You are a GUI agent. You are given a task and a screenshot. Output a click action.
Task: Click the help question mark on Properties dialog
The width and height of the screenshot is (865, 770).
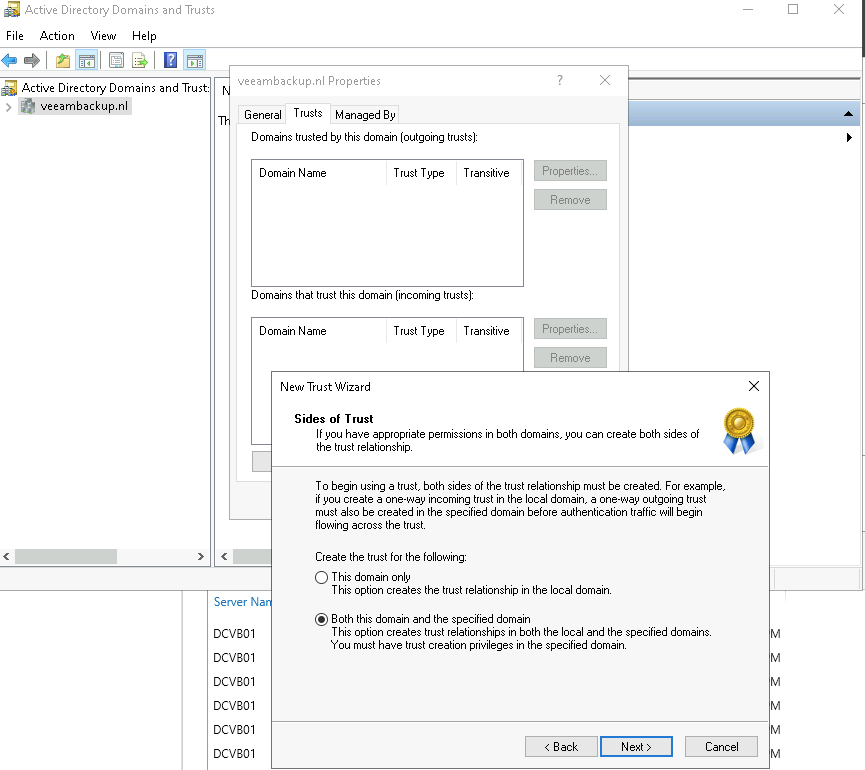[560, 81]
